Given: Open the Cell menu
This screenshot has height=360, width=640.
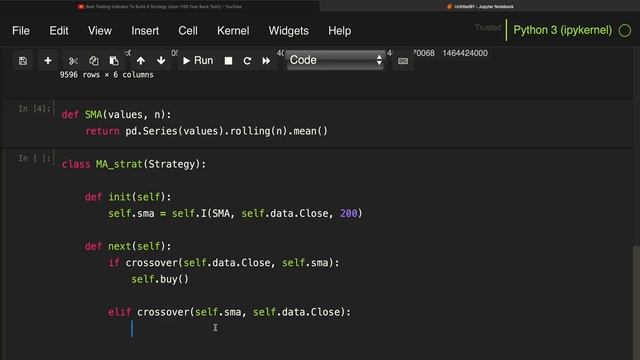Looking at the screenshot, I should [x=188, y=31].
